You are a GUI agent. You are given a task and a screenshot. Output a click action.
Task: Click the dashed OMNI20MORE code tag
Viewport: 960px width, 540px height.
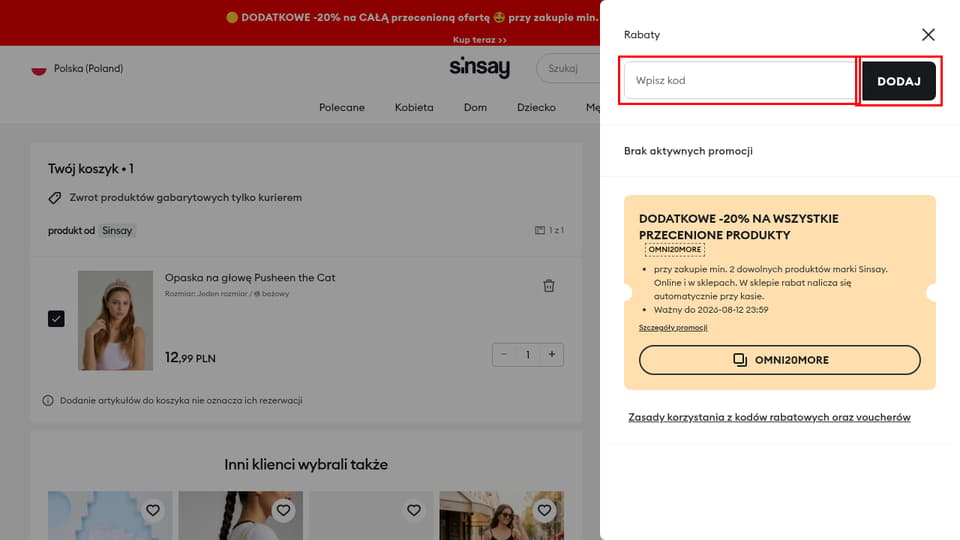coord(675,250)
